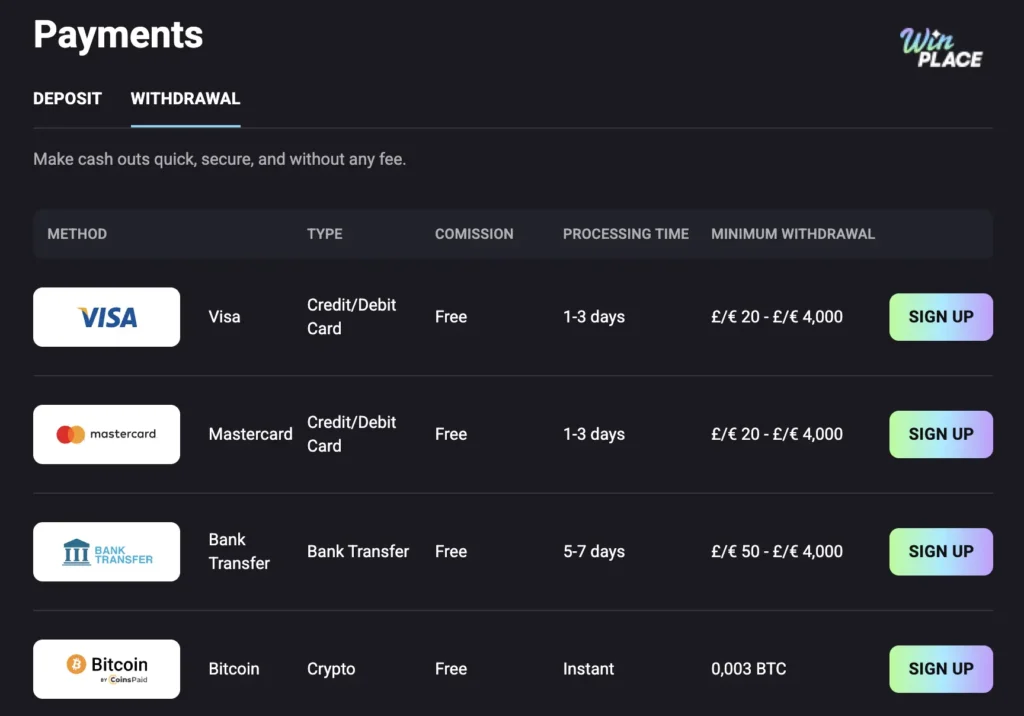Click the Mastercard logo

(x=106, y=434)
